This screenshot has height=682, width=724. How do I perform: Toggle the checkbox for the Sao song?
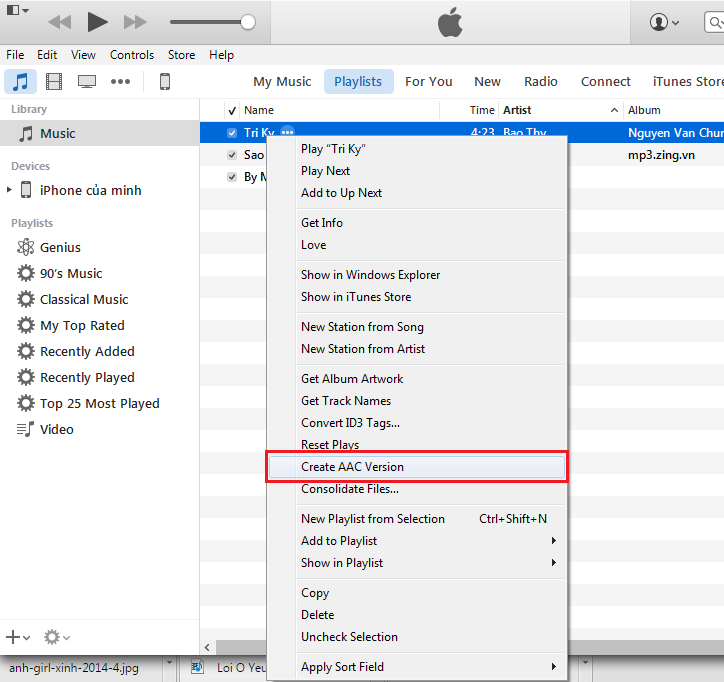[x=232, y=155]
